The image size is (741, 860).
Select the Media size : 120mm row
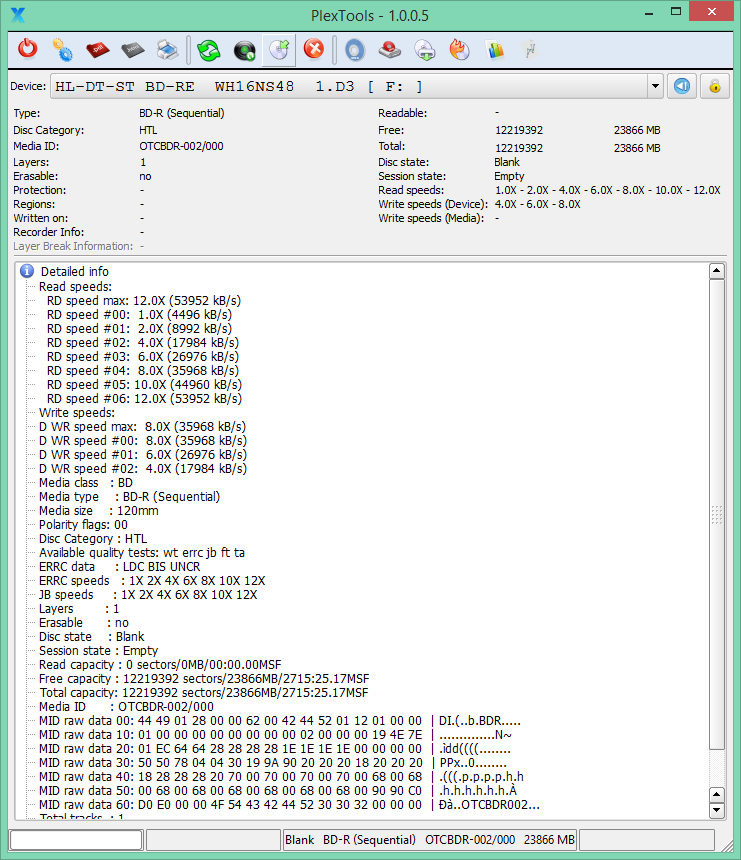coord(99,511)
